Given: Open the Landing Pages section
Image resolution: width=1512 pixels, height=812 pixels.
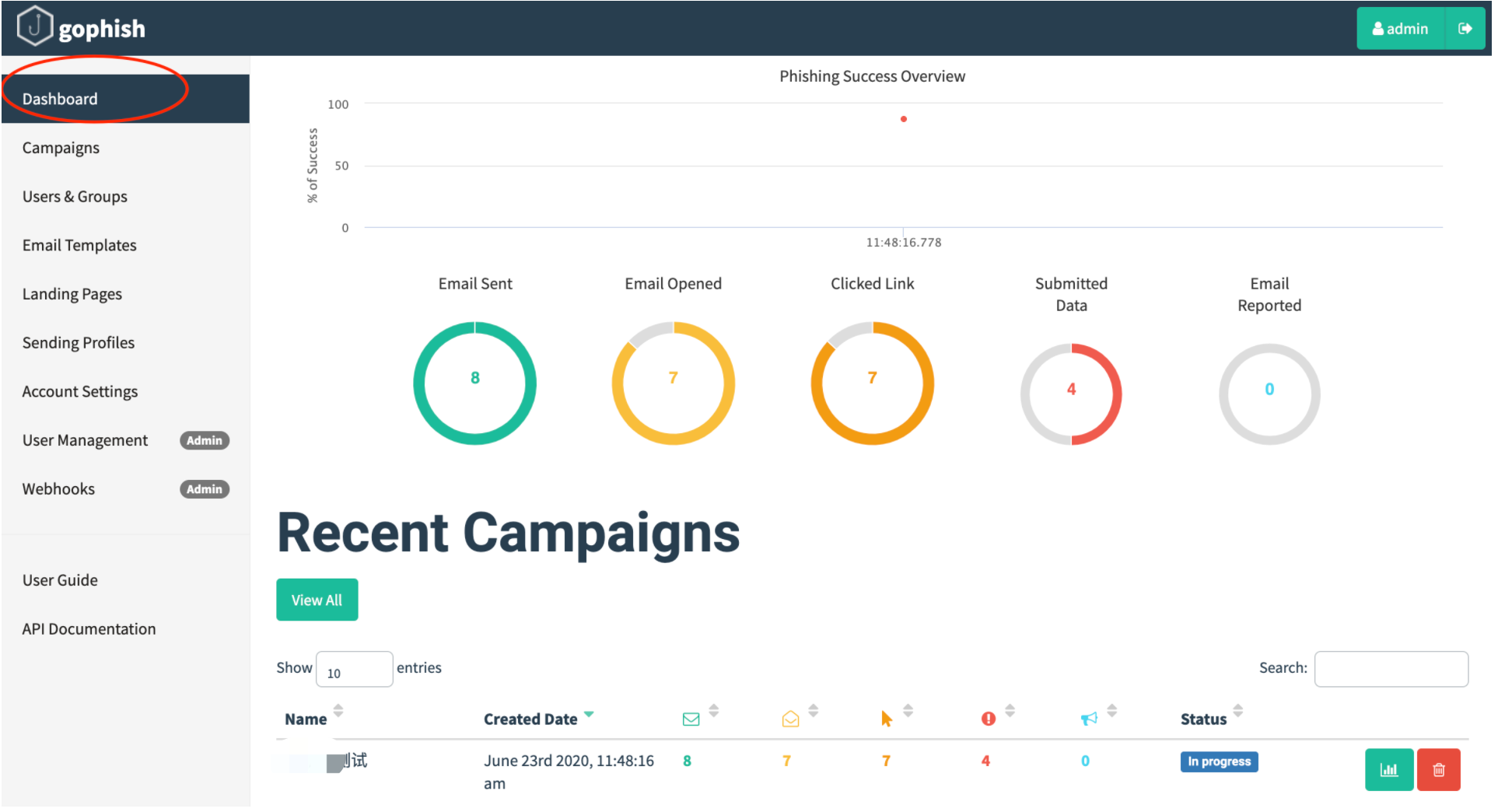Looking at the screenshot, I should point(72,294).
